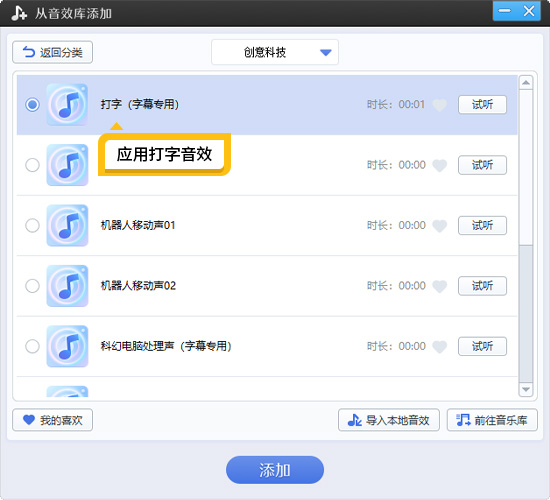The width and height of the screenshot is (550, 500).
Task: Click the scrollbar down arrow
Action: point(525,389)
